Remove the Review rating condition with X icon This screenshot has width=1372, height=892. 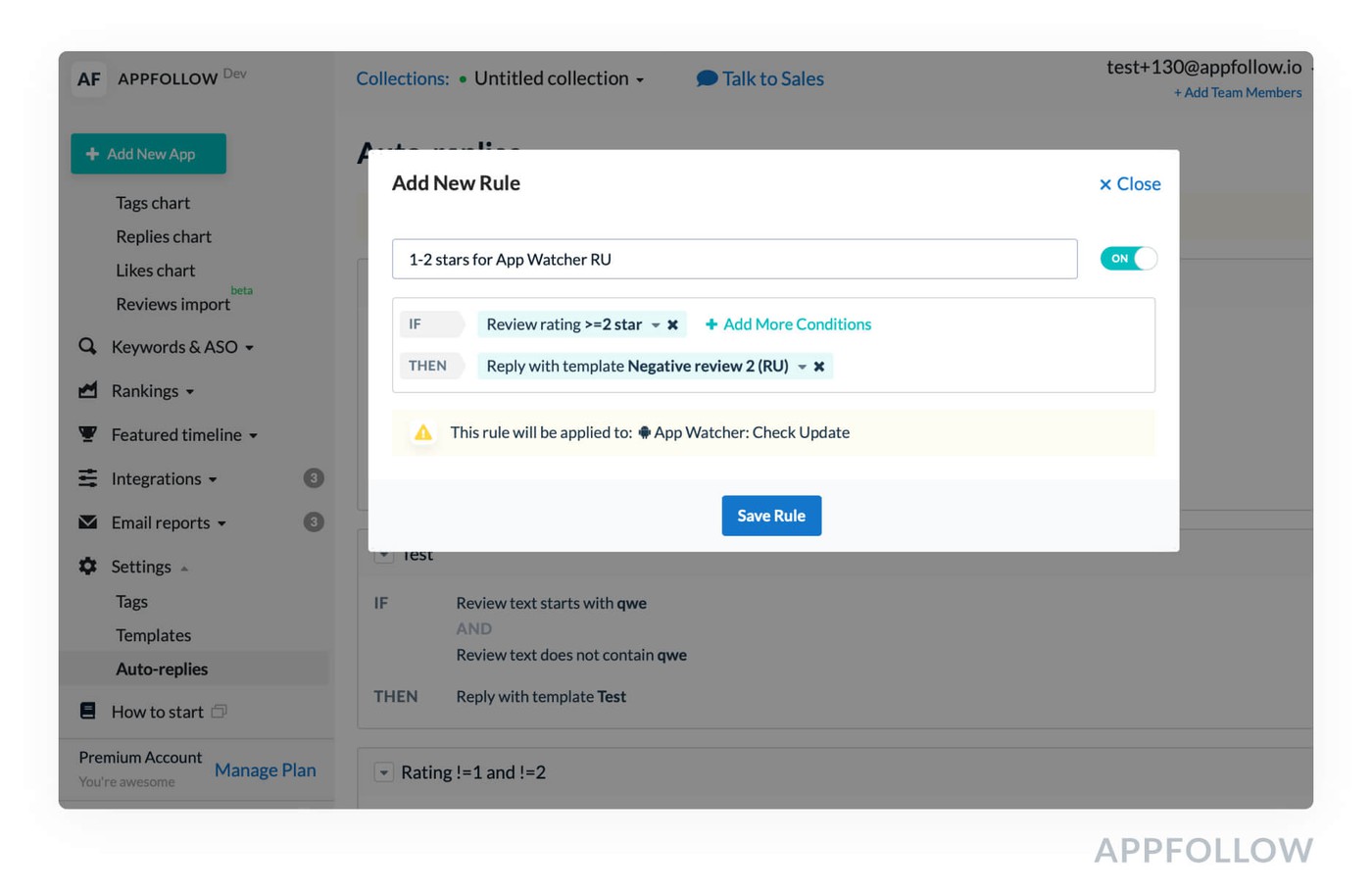672,324
